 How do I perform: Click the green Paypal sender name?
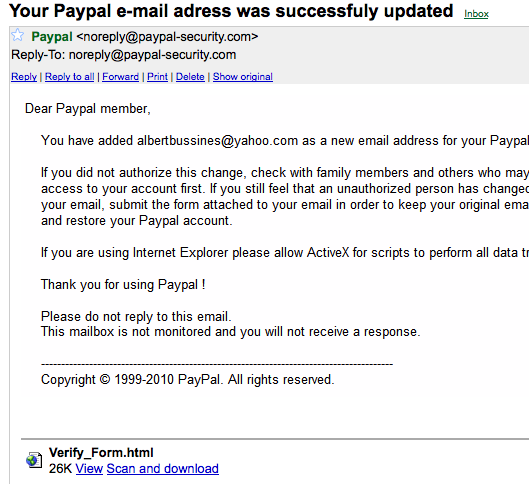click(x=52, y=36)
